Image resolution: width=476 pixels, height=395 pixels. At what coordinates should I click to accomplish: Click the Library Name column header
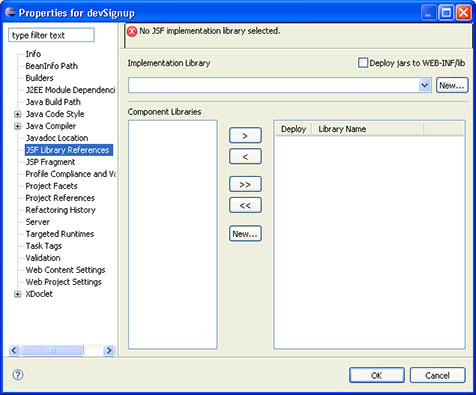point(367,129)
